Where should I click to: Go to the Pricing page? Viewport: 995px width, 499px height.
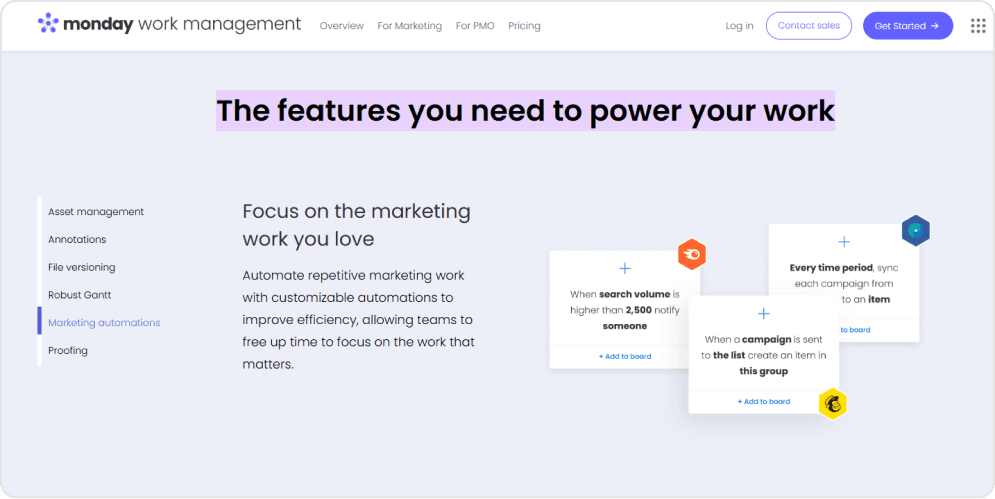coord(524,26)
